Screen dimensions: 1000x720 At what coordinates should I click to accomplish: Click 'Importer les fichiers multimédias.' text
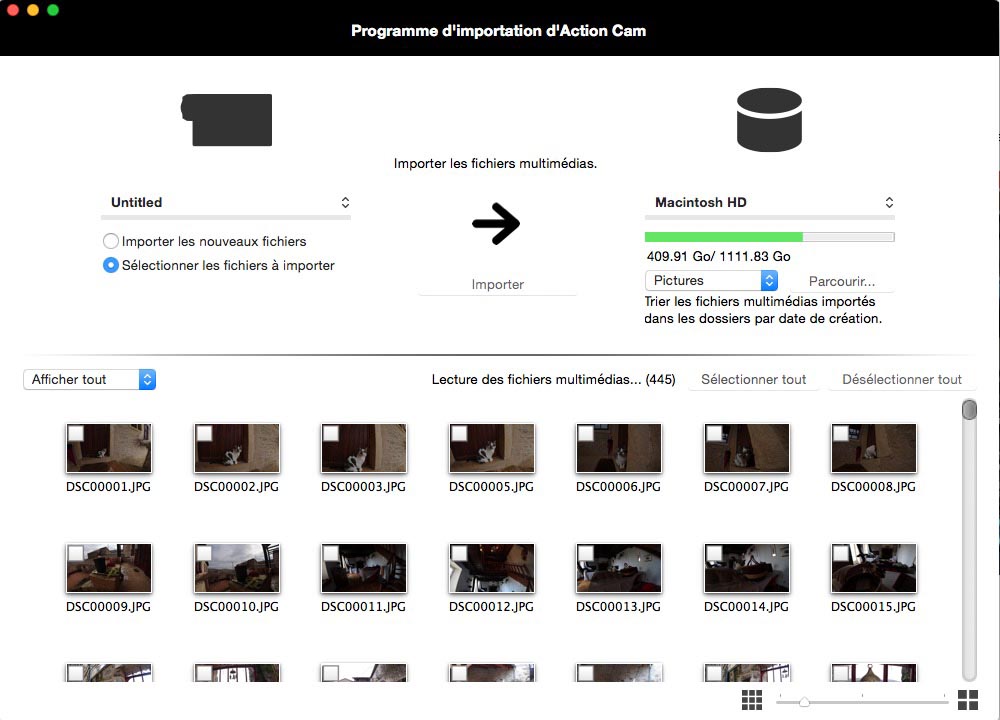(496, 164)
